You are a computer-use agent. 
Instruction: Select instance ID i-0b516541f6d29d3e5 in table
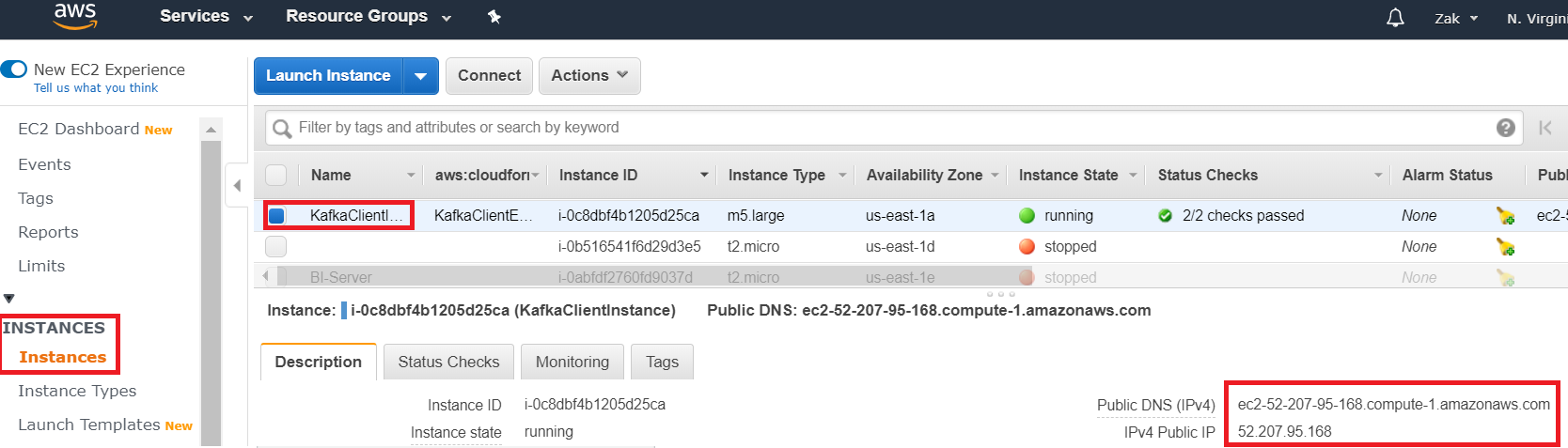630,247
